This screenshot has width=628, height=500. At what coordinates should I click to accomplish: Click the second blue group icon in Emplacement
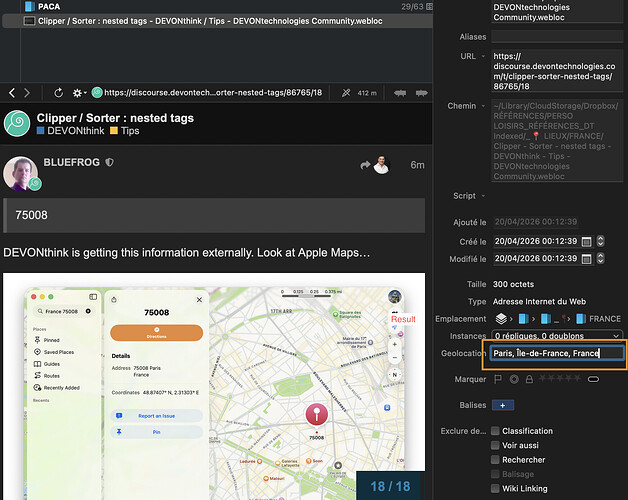pos(545,319)
